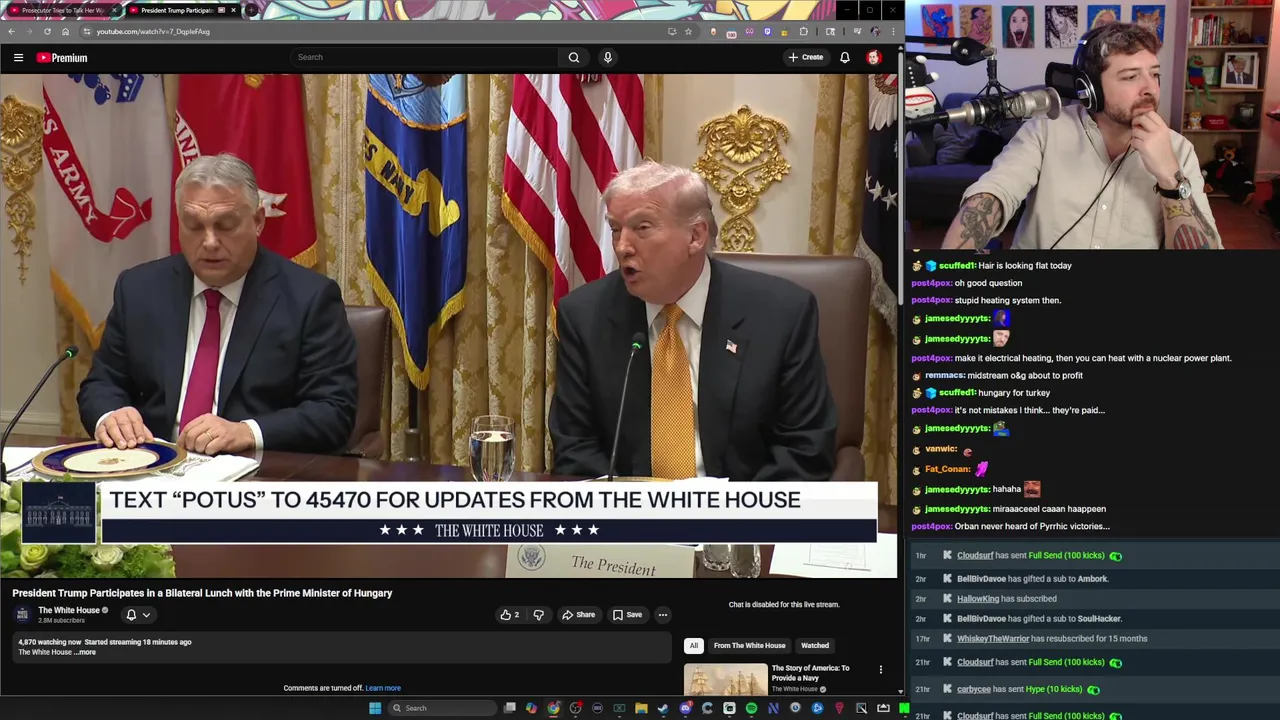
Task: Open the YouTube hamburger guide menu
Action: point(18,58)
